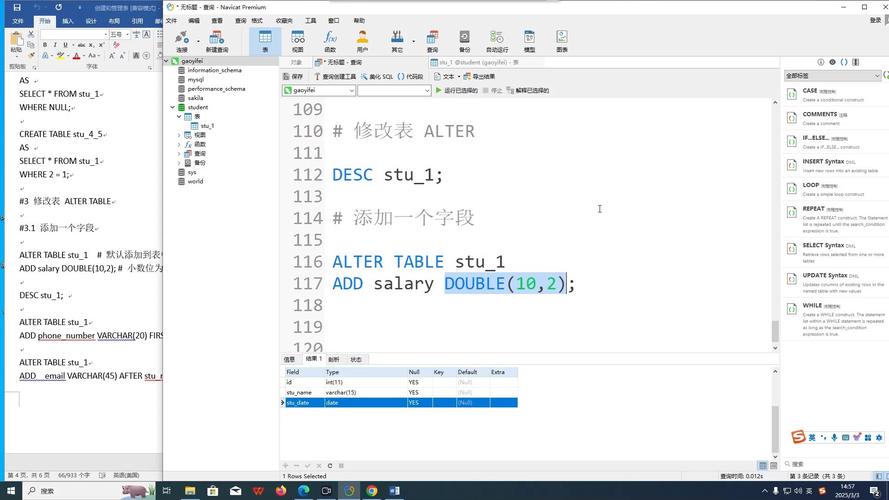Toggle underline formatting in Word ribbon
The image size is (889, 500).
[x=66, y=45]
